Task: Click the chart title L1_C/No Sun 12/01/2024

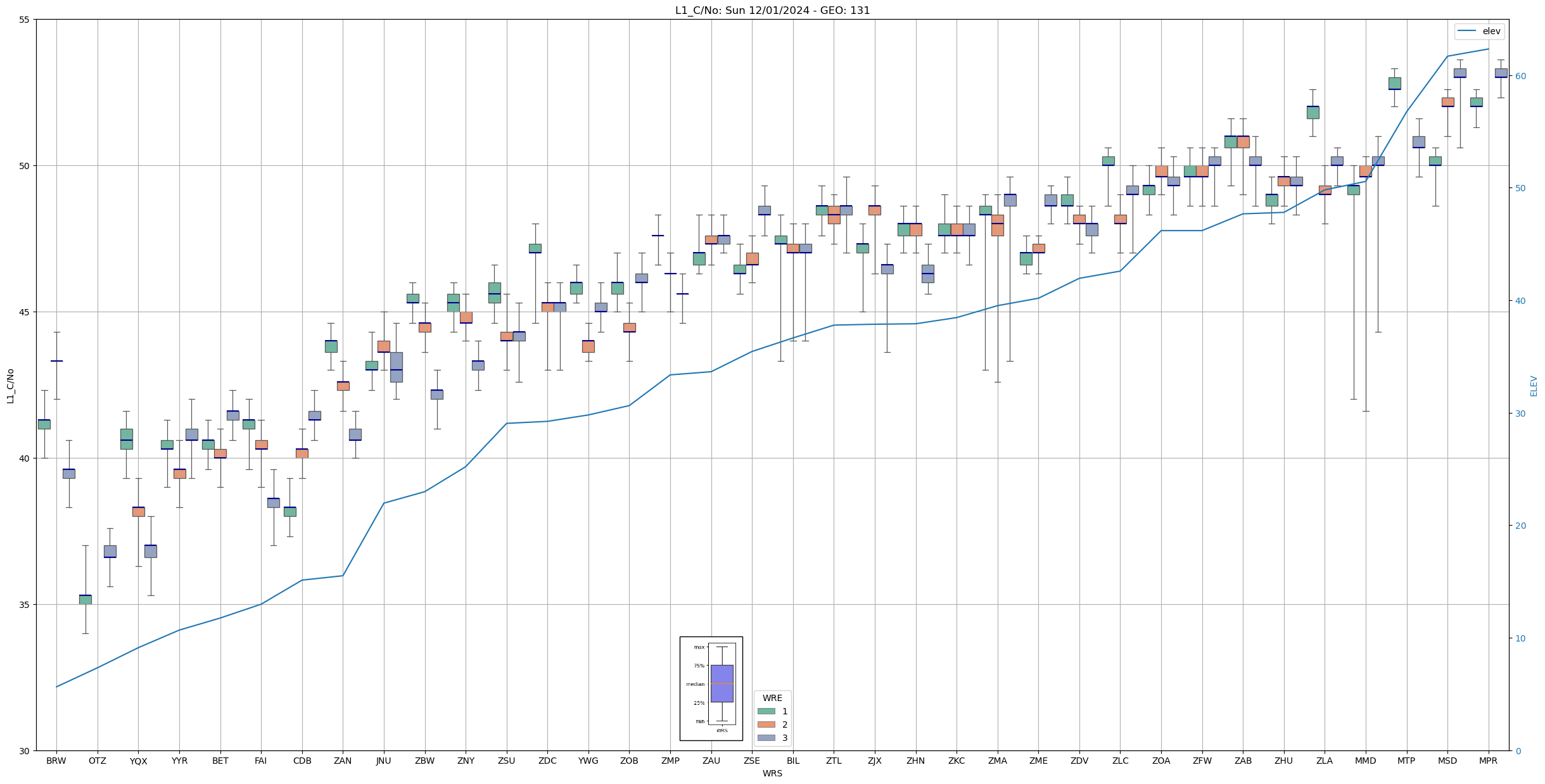Action: point(772,10)
